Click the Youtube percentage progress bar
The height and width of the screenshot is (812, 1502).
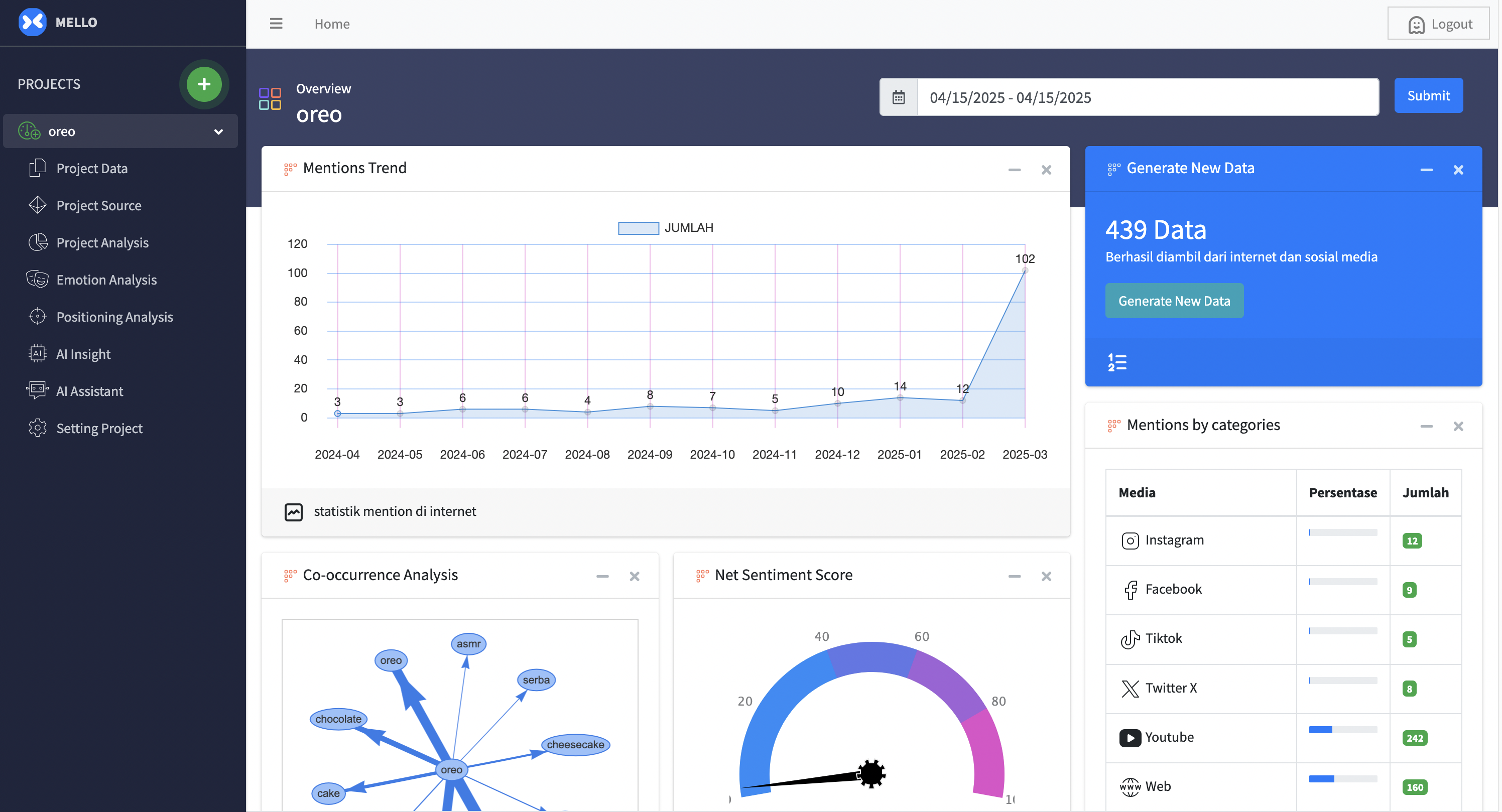(x=1342, y=730)
